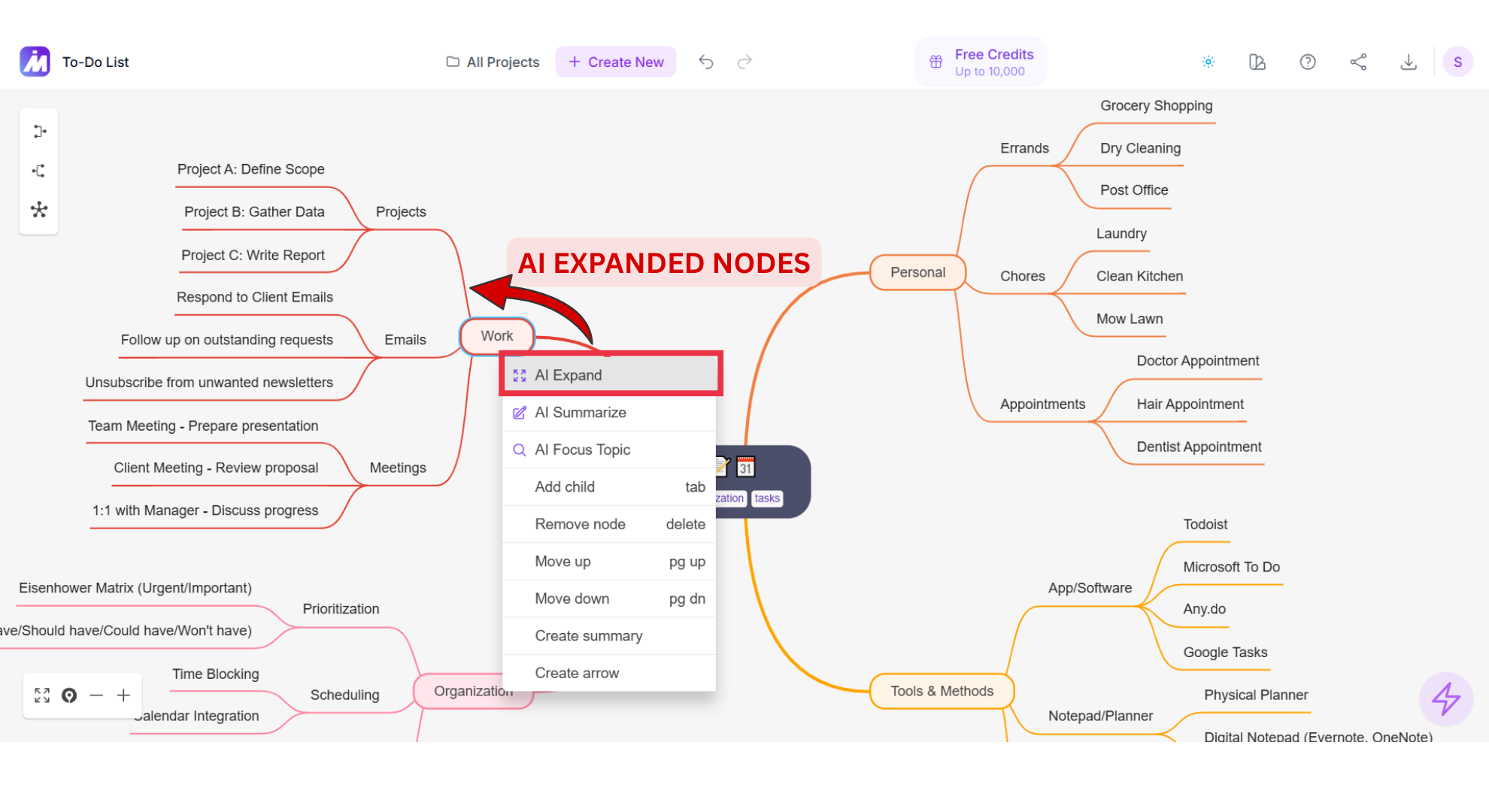Select Remove node menu entry
Image resolution: width=1489 pixels, height=812 pixels.
tap(610, 524)
